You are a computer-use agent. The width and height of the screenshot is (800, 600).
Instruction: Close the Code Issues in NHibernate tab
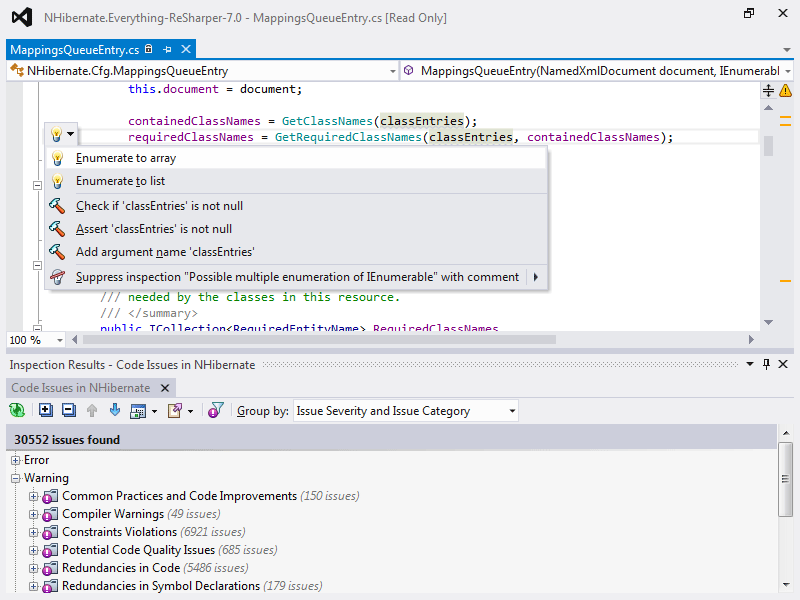(165, 388)
